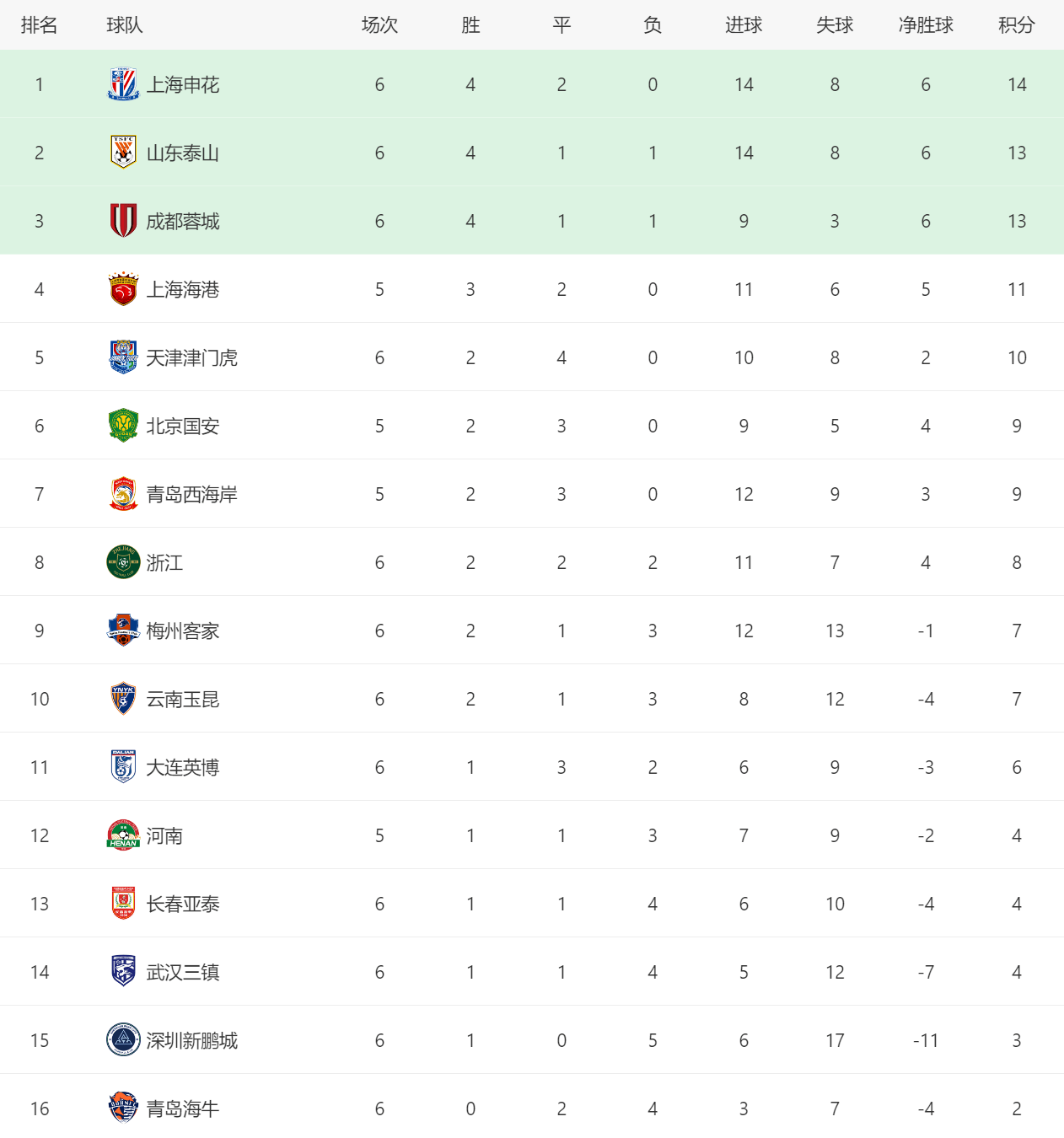Click the 排名 column header
This screenshot has height=1138, width=1064.
(39, 25)
